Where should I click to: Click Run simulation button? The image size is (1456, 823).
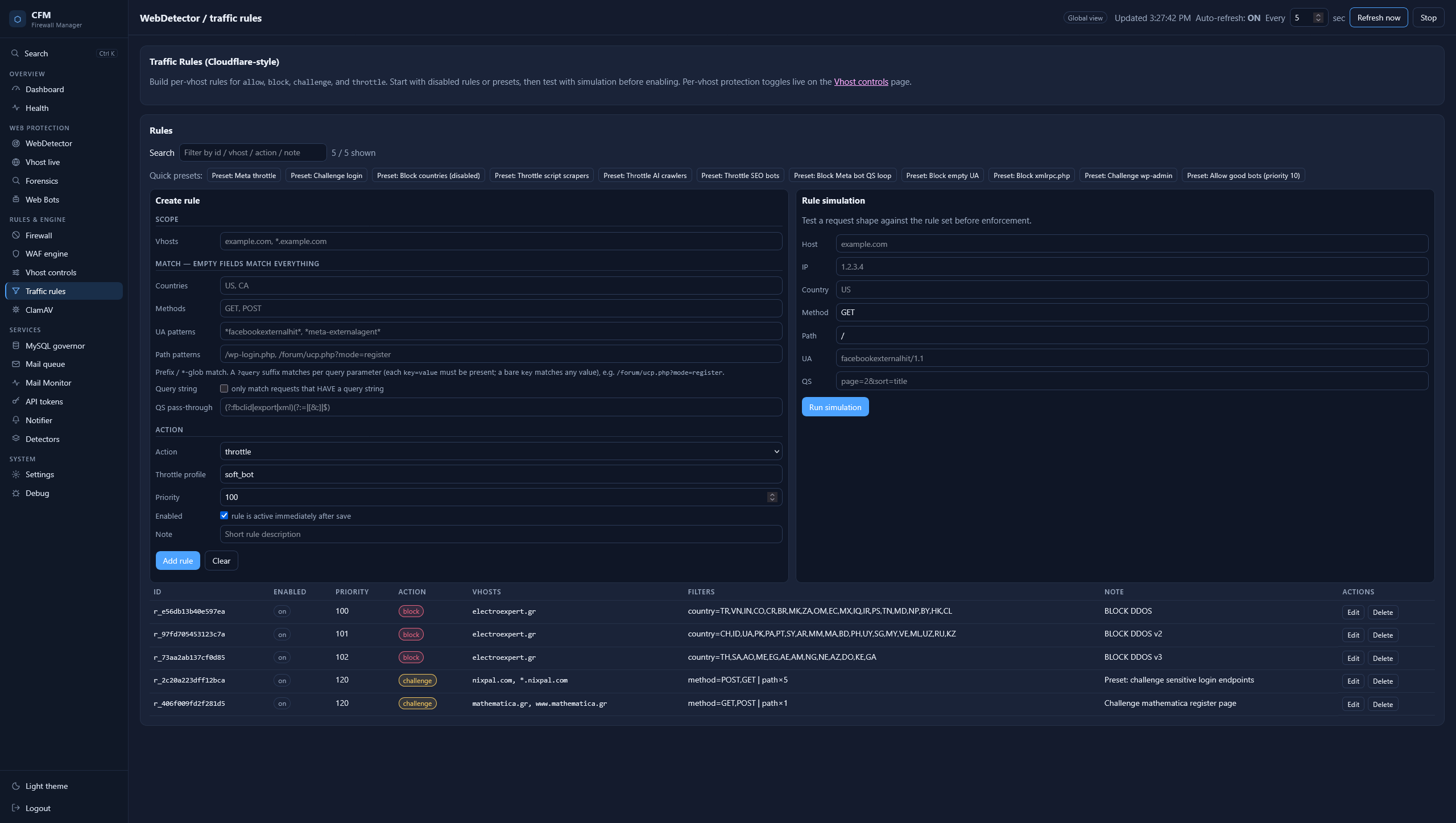[x=835, y=407]
